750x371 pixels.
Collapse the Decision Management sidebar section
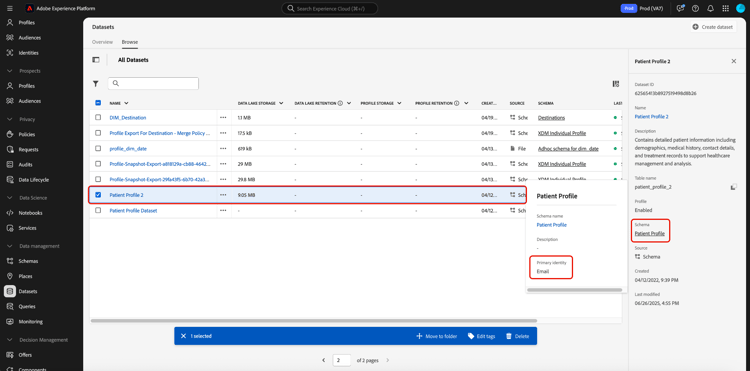(10, 340)
